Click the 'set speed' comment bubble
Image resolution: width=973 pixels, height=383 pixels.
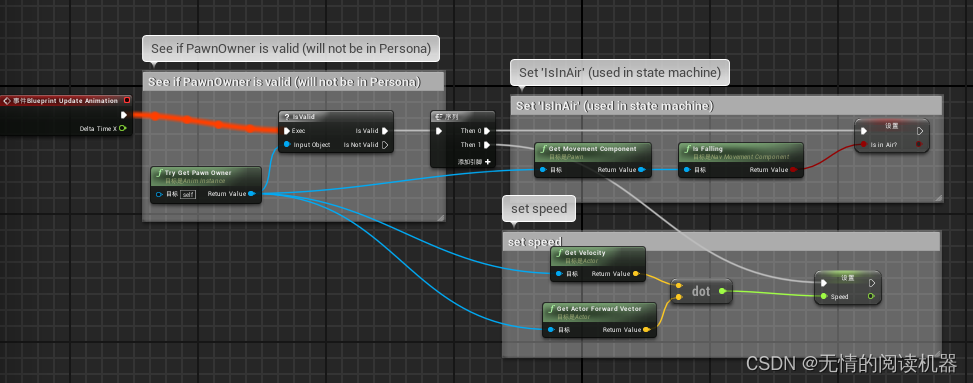pos(539,209)
